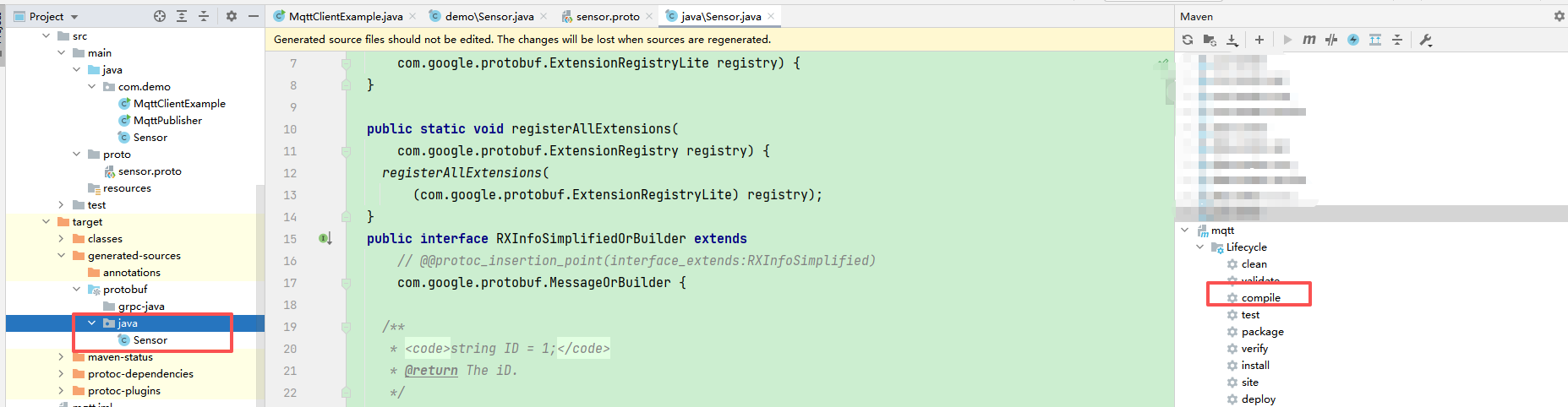Switch to sensor.proto tab
Screen dimensions: 1568x407
(x=607, y=16)
